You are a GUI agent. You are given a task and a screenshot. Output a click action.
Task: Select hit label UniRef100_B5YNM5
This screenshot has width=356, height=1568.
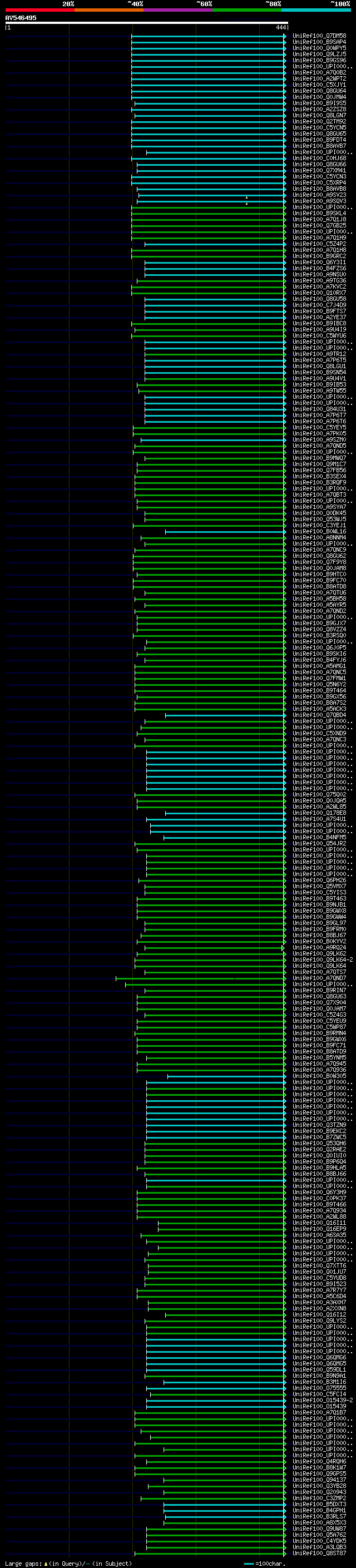[319, 1057]
